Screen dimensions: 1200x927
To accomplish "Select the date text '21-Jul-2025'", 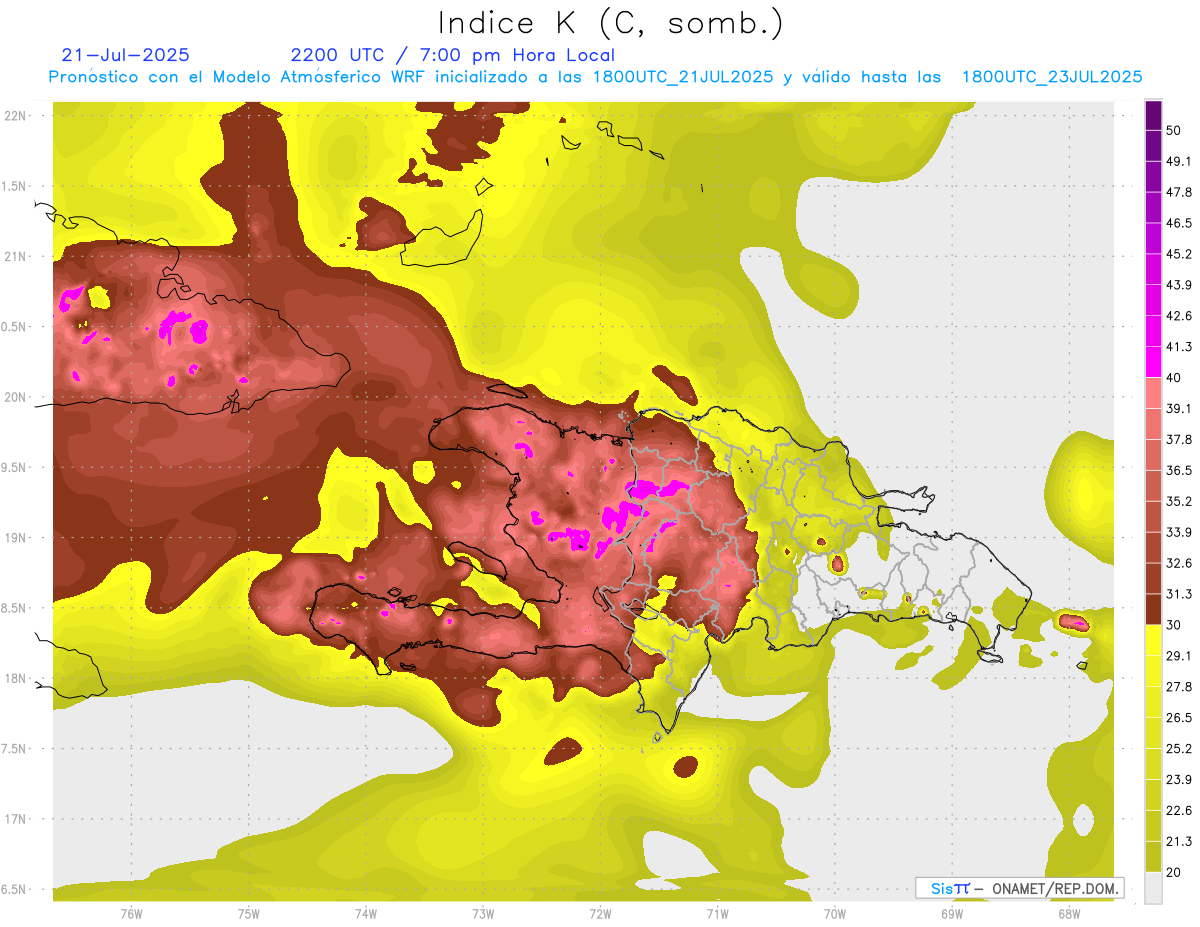I will pos(125,55).
